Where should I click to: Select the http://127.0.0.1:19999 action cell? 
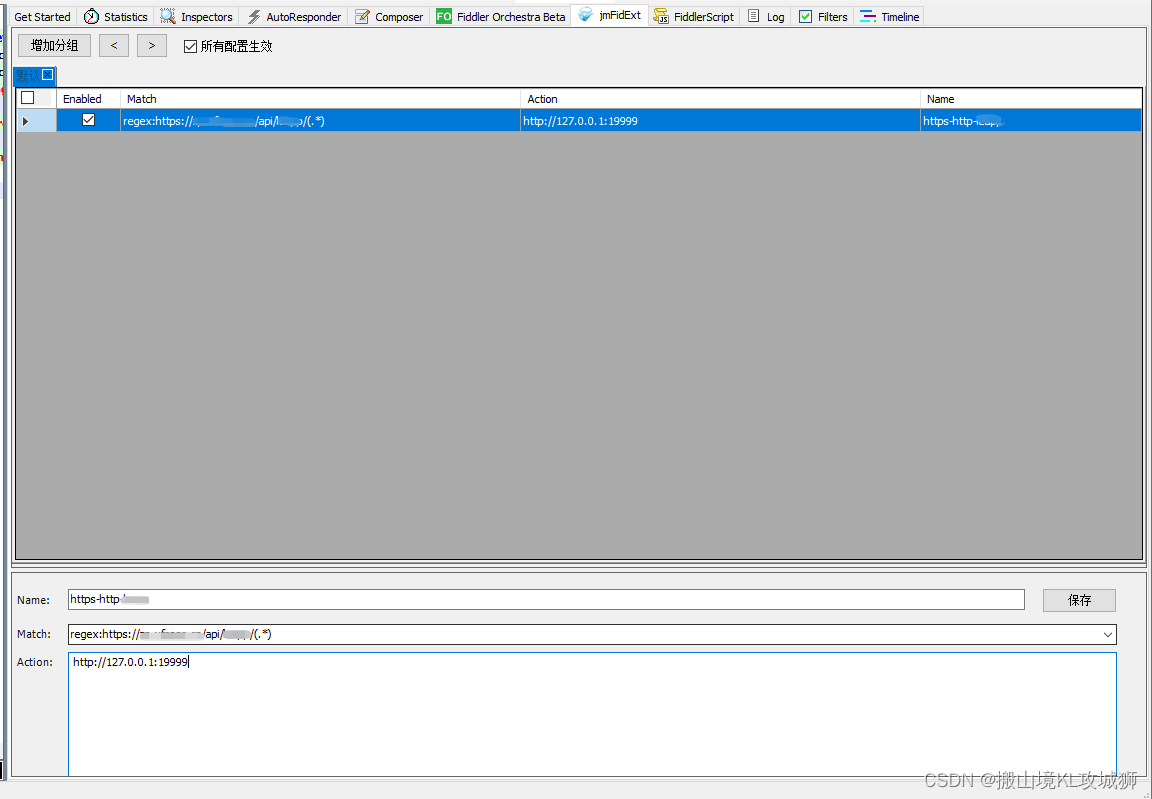pyautogui.click(x=720, y=120)
